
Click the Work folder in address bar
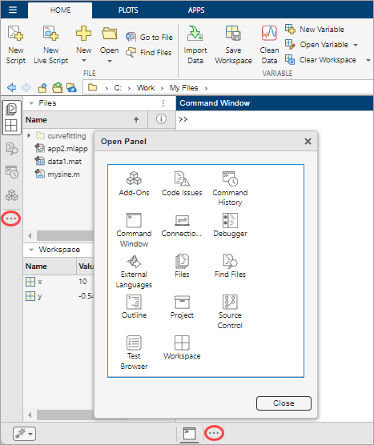coord(146,88)
